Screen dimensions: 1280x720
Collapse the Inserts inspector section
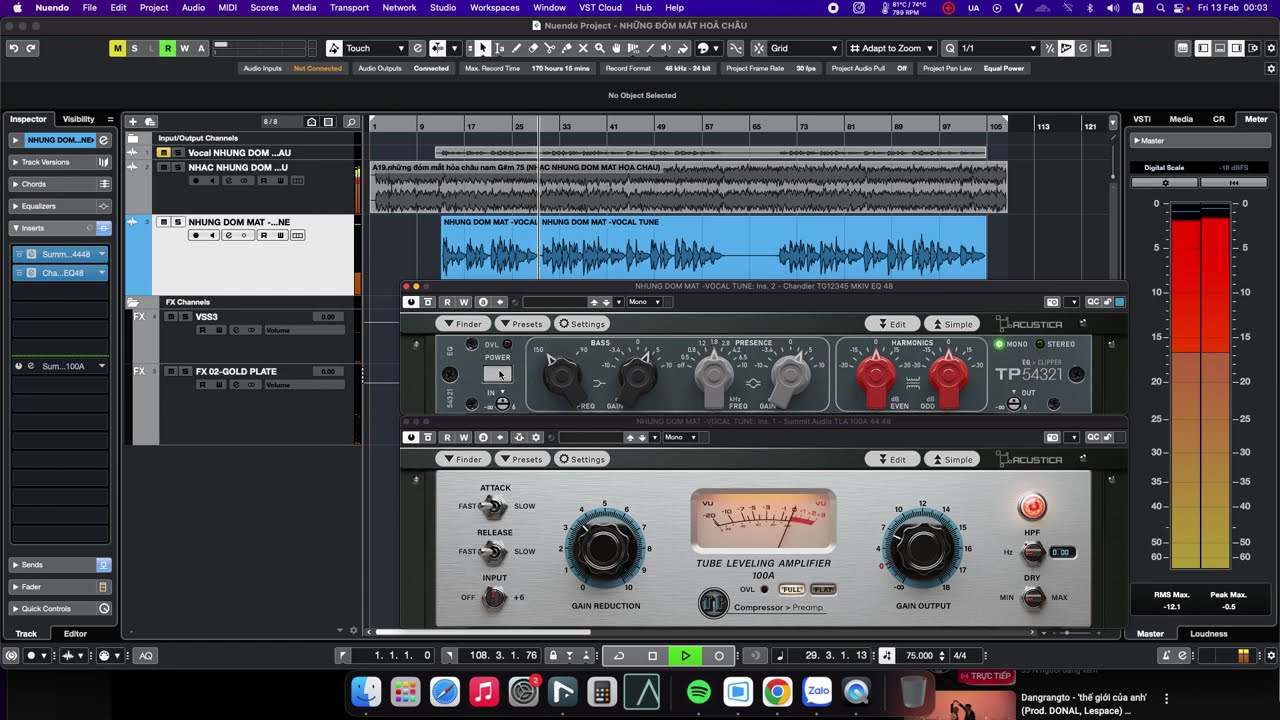[15, 228]
